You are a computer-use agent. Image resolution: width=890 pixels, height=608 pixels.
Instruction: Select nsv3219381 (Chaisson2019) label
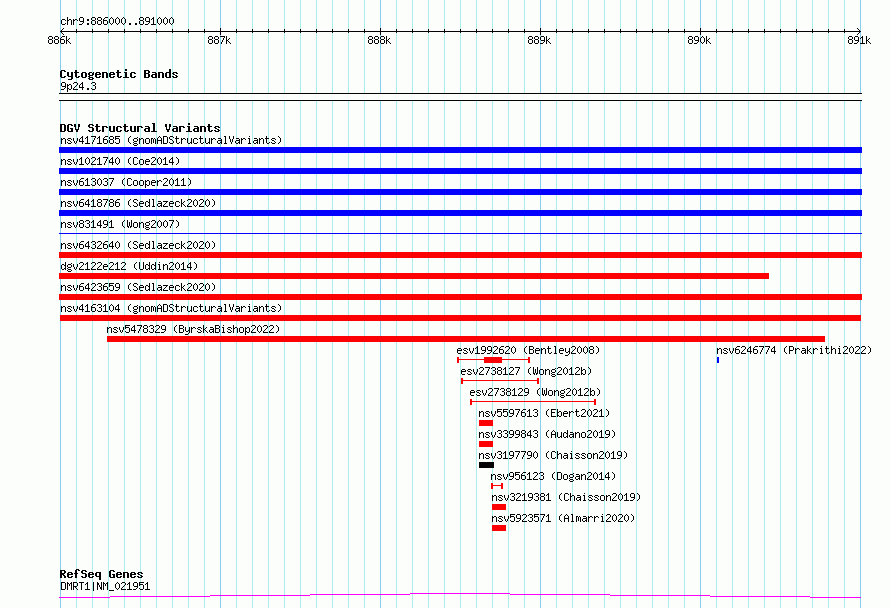[x=566, y=497]
